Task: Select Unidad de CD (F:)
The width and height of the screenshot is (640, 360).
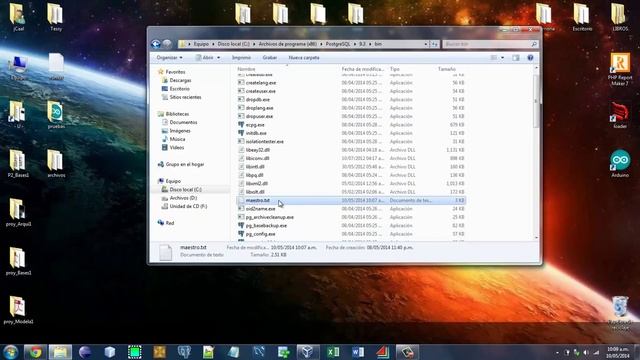Action: [x=188, y=206]
